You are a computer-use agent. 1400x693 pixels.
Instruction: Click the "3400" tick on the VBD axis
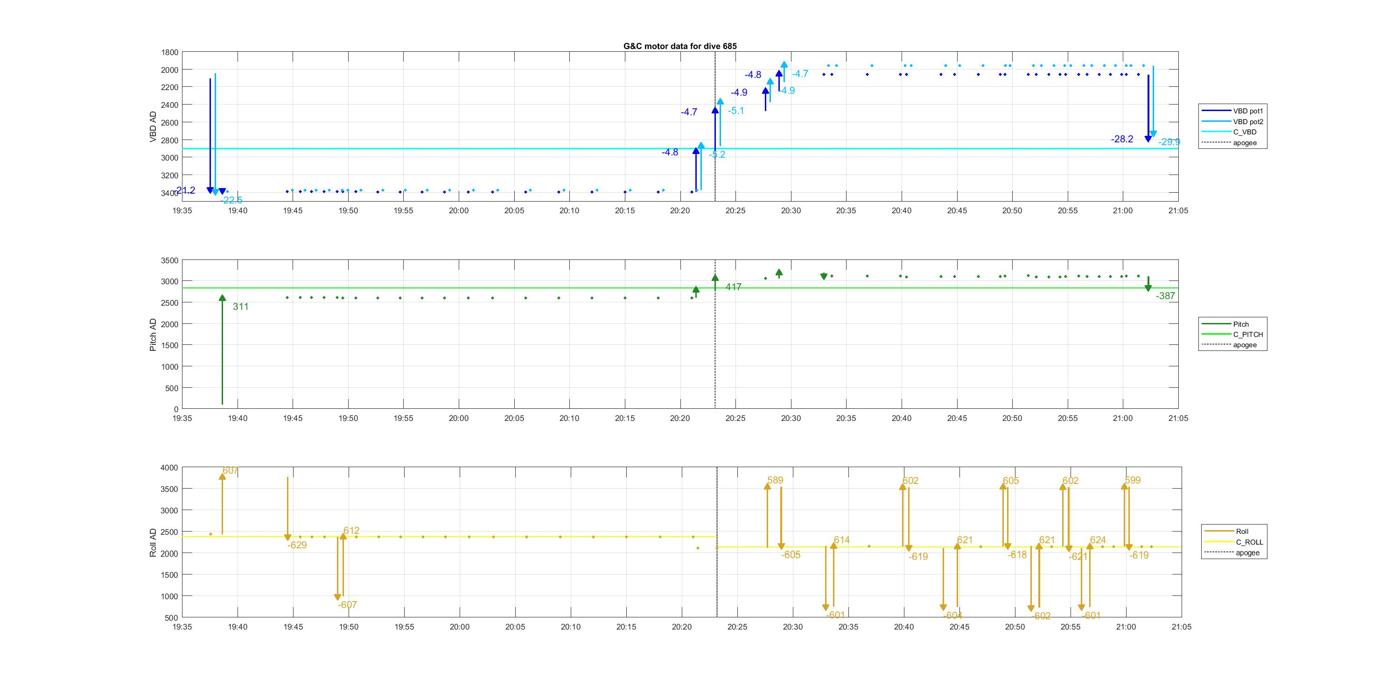pos(170,192)
